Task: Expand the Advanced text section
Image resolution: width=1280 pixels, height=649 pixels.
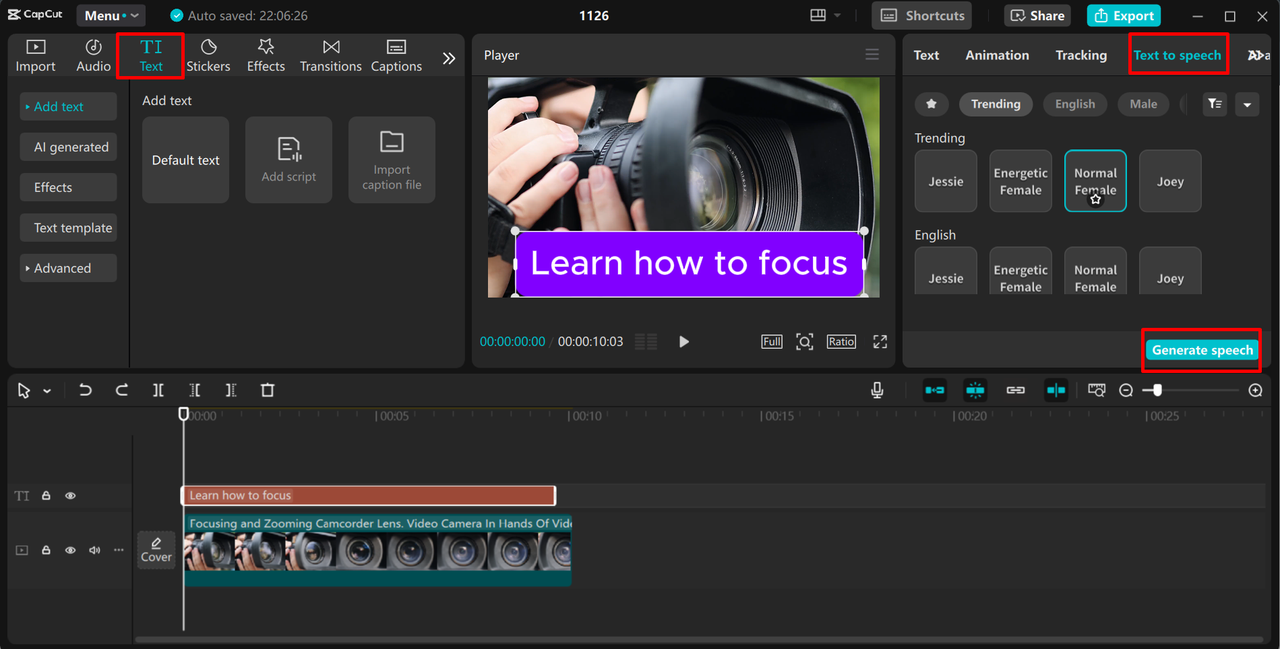Action: (68, 268)
